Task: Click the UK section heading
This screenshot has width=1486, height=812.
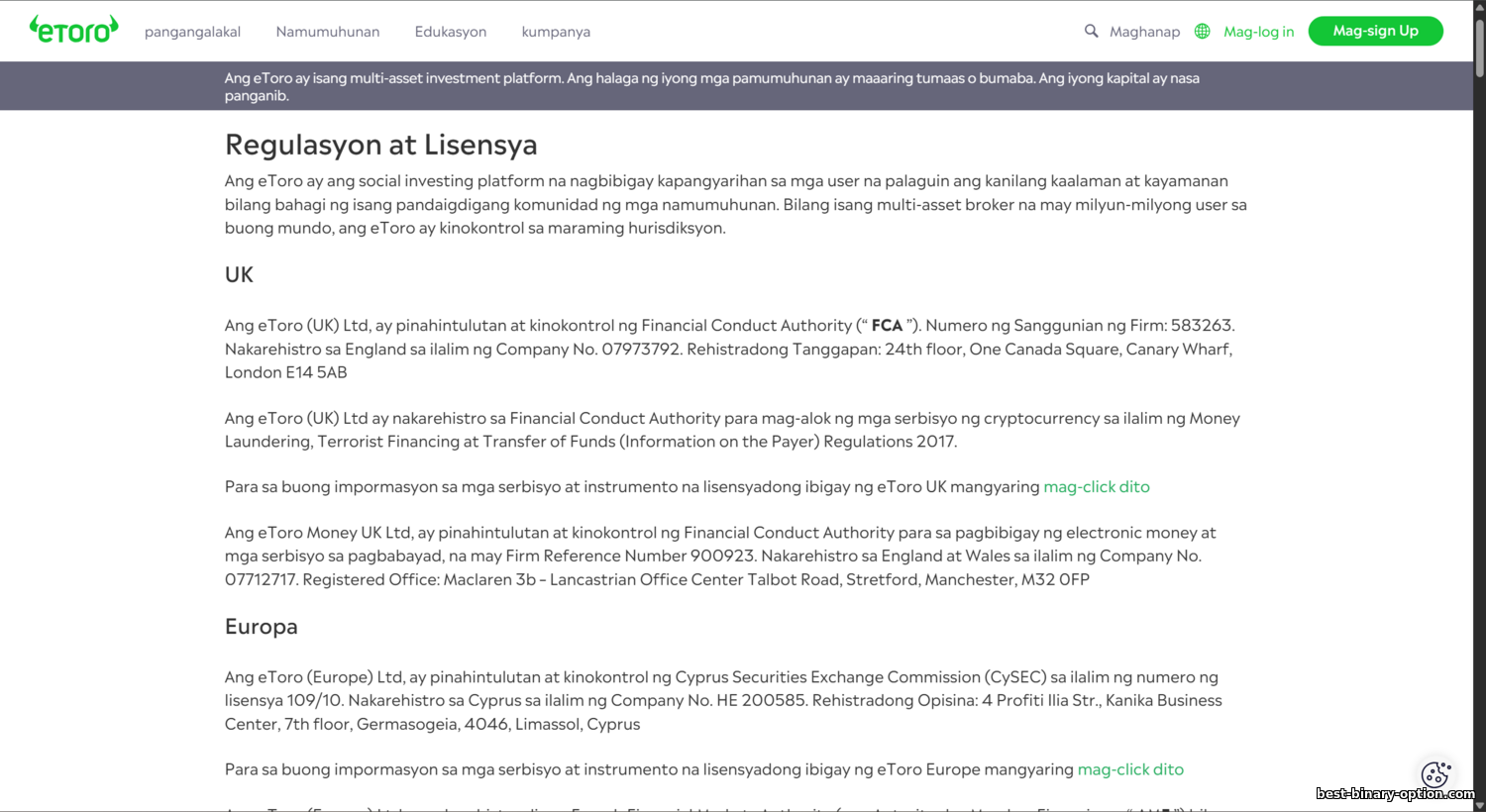Action: click(239, 274)
